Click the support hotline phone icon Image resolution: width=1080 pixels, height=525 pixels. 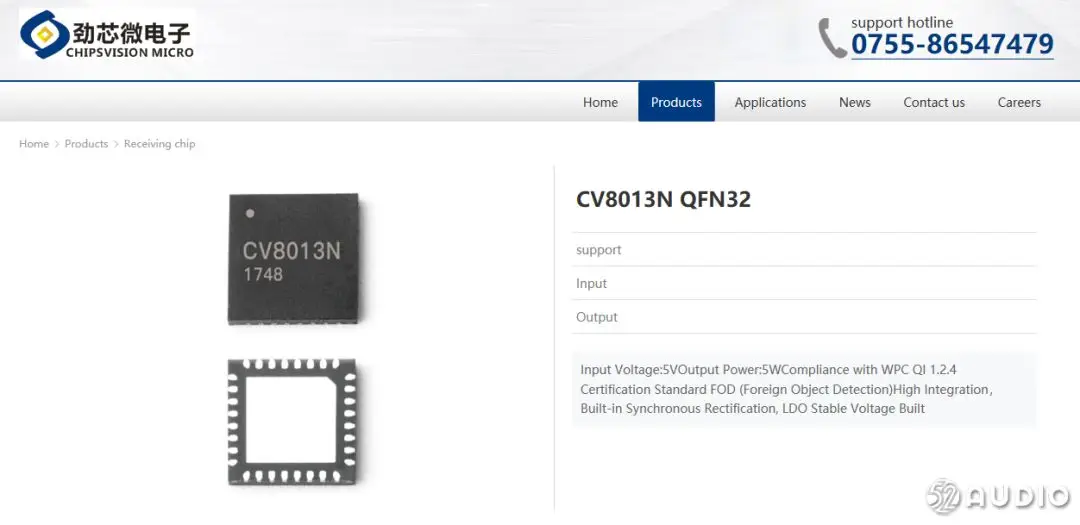click(x=832, y=38)
